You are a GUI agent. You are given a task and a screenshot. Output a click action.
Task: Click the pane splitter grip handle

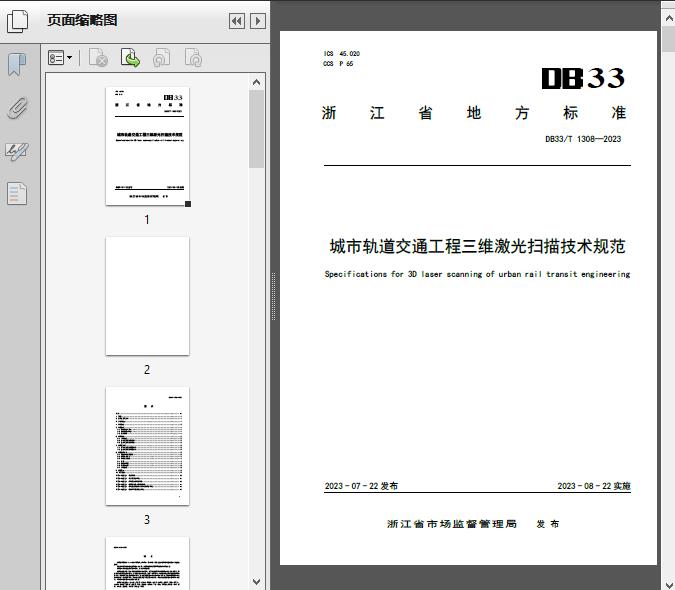[x=273, y=297]
